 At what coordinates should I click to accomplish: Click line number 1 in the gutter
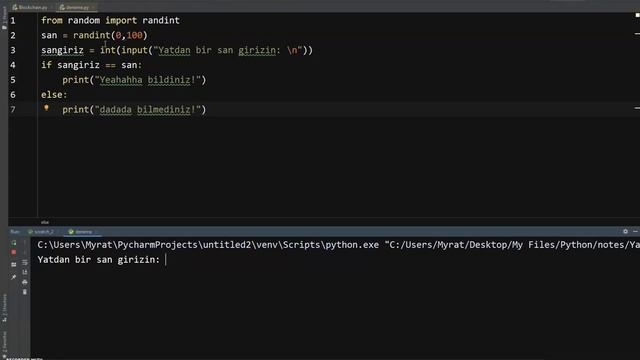13,20
